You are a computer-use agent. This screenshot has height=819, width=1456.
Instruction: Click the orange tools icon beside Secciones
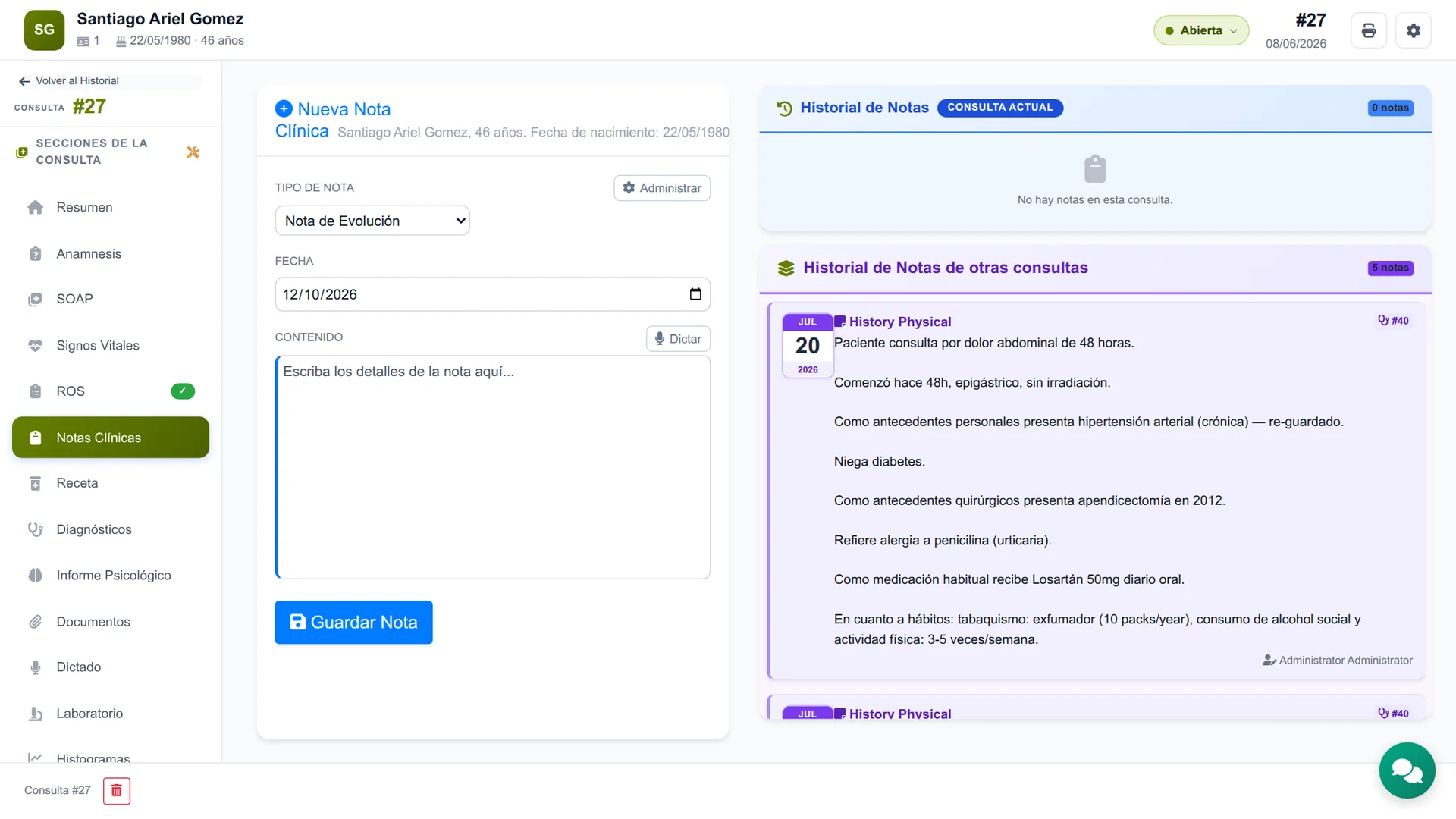[x=193, y=152]
